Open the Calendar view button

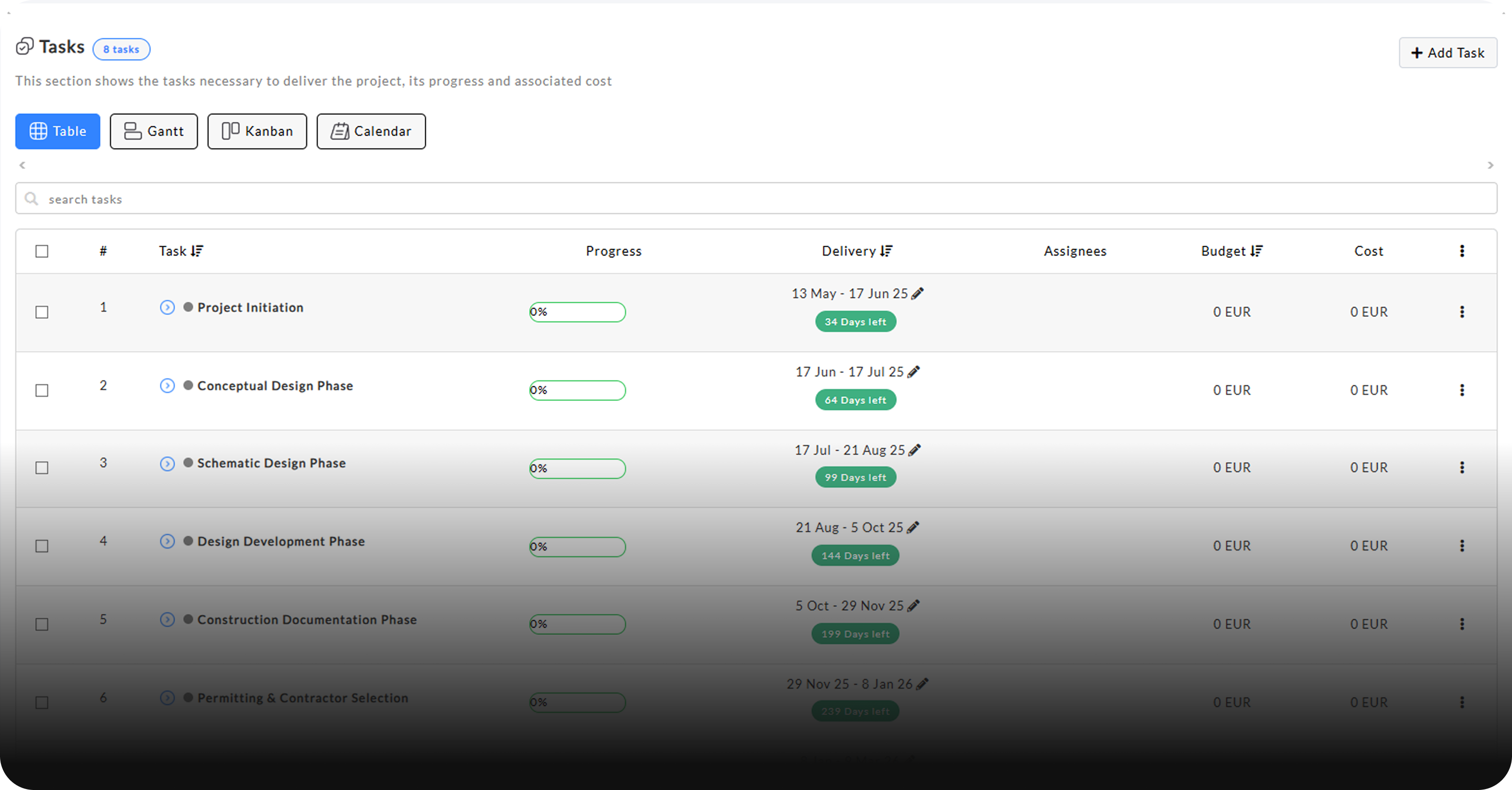tap(371, 131)
